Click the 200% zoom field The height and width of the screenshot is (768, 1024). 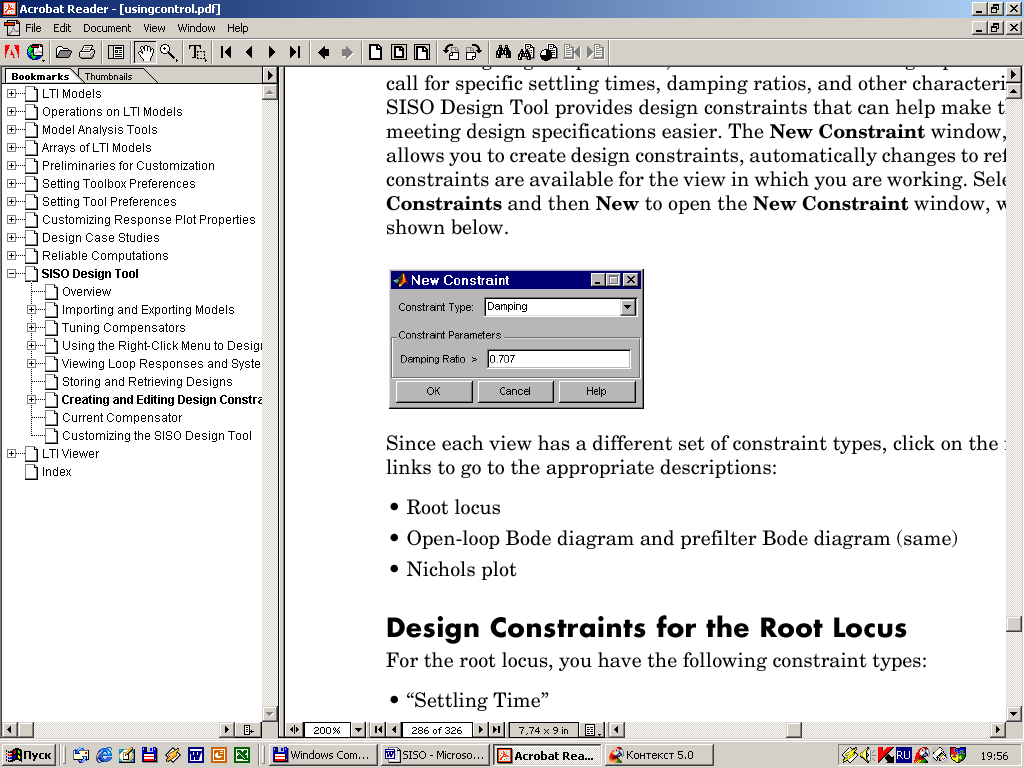[327, 730]
